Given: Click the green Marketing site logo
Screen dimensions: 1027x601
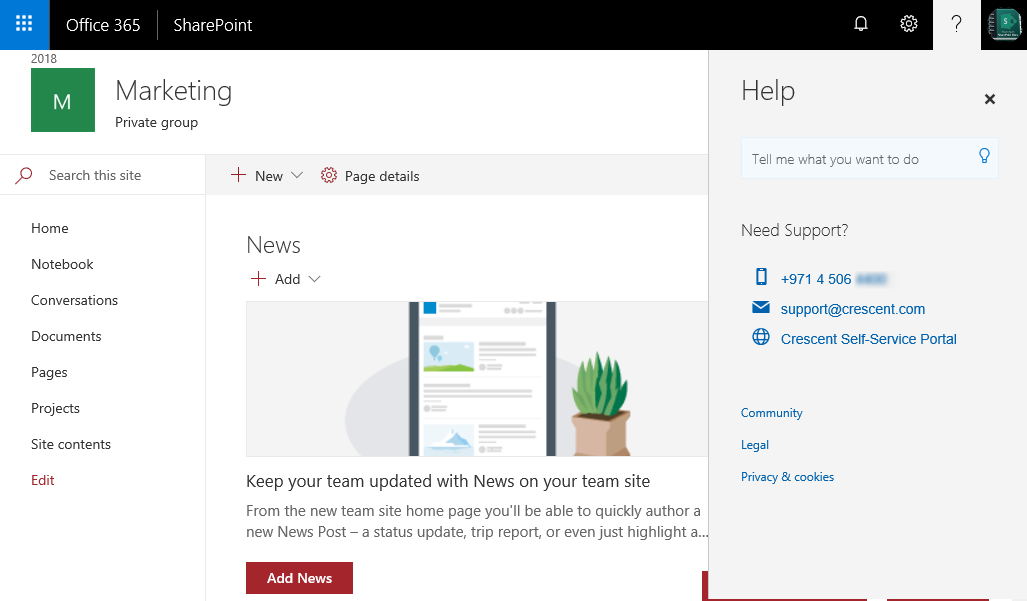Looking at the screenshot, I should pyautogui.click(x=63, y=100).
